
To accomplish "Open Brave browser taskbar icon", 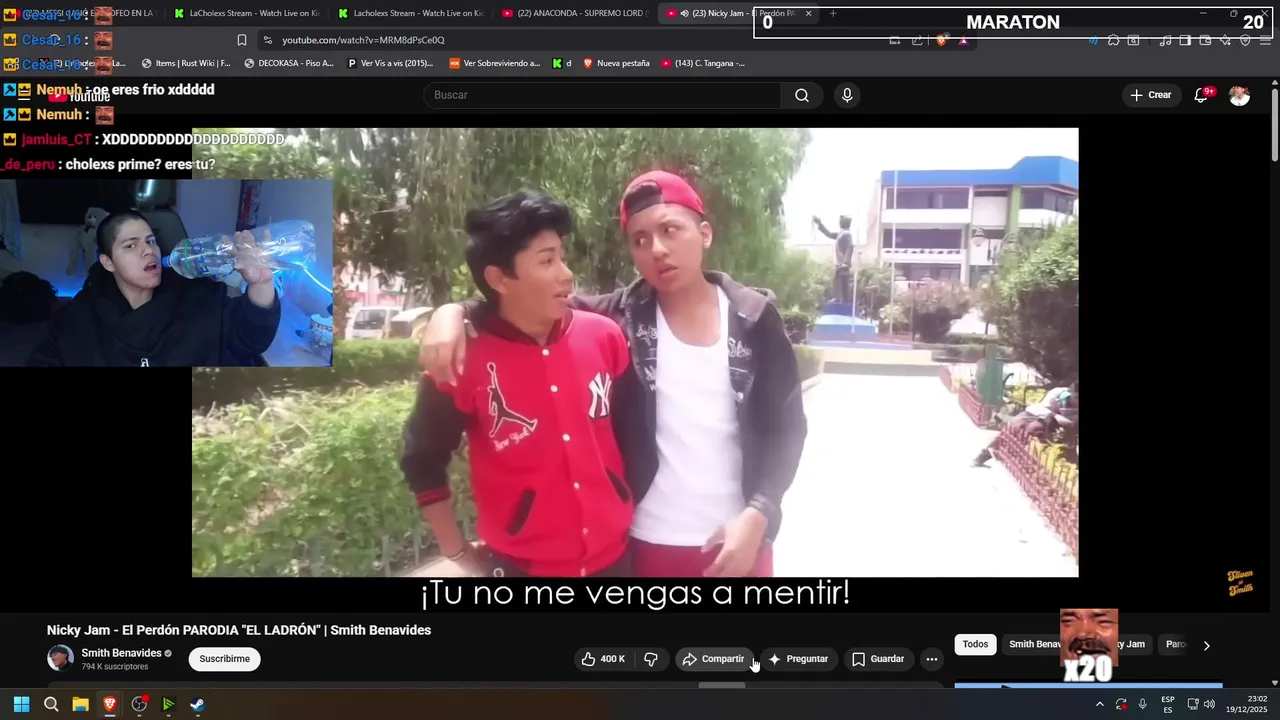I will (x=110, y=704).
